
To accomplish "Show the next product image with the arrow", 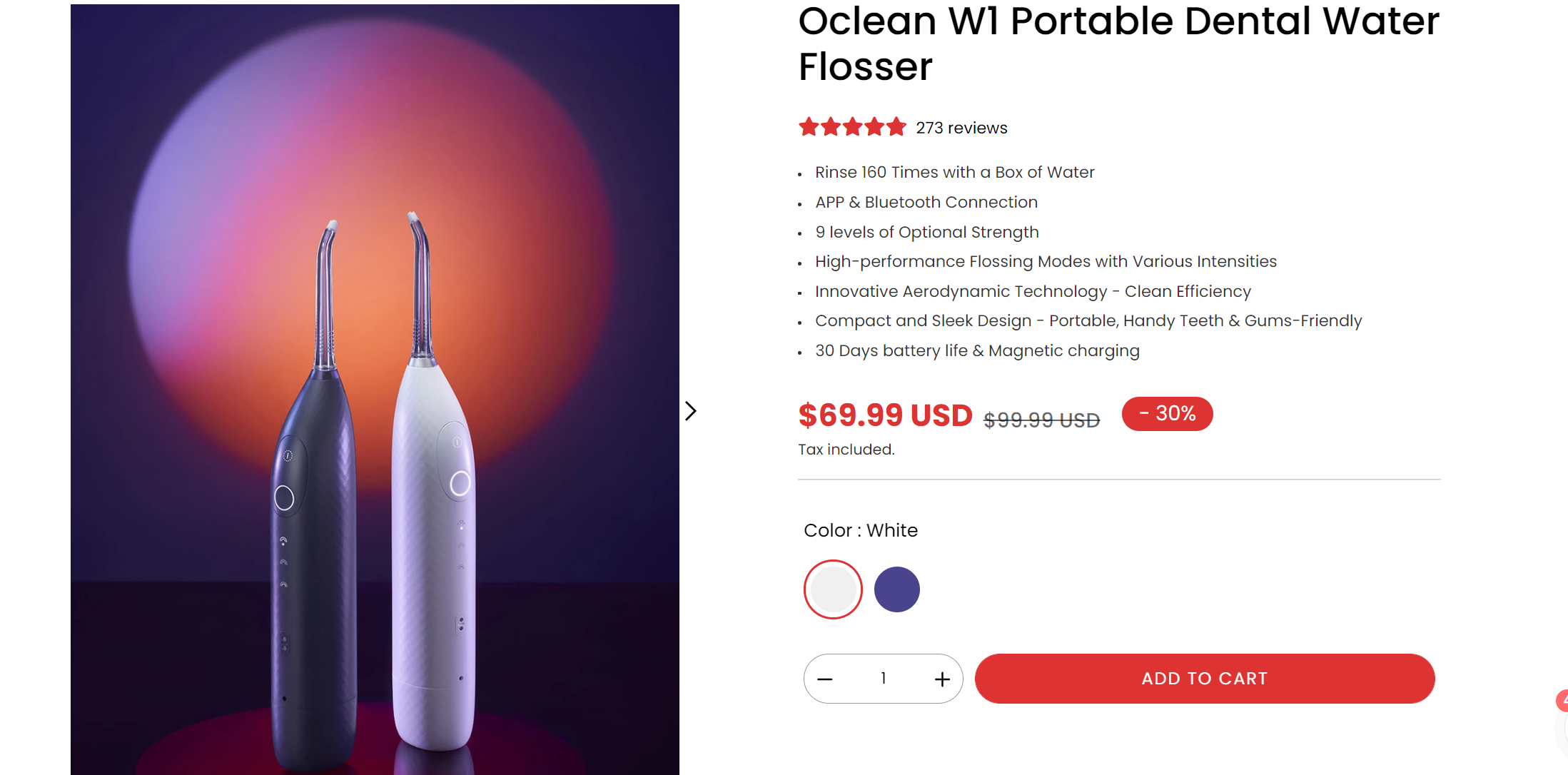I will point(690,411).
